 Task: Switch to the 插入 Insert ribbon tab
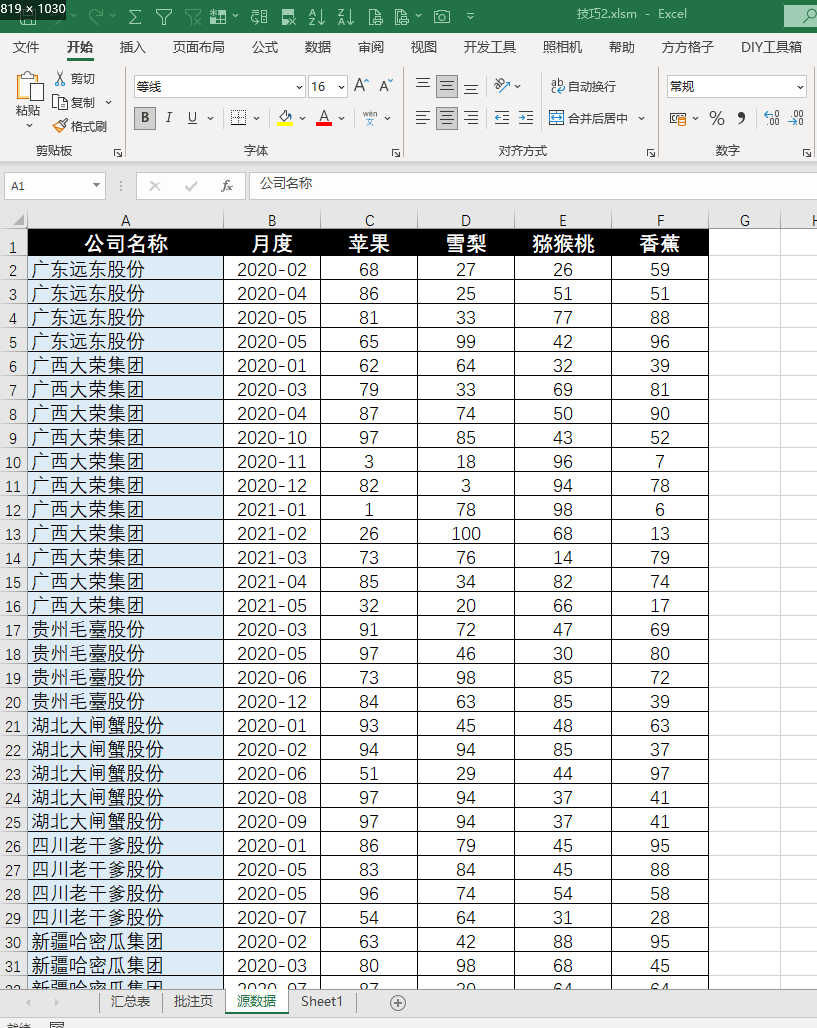coord(132,47)
